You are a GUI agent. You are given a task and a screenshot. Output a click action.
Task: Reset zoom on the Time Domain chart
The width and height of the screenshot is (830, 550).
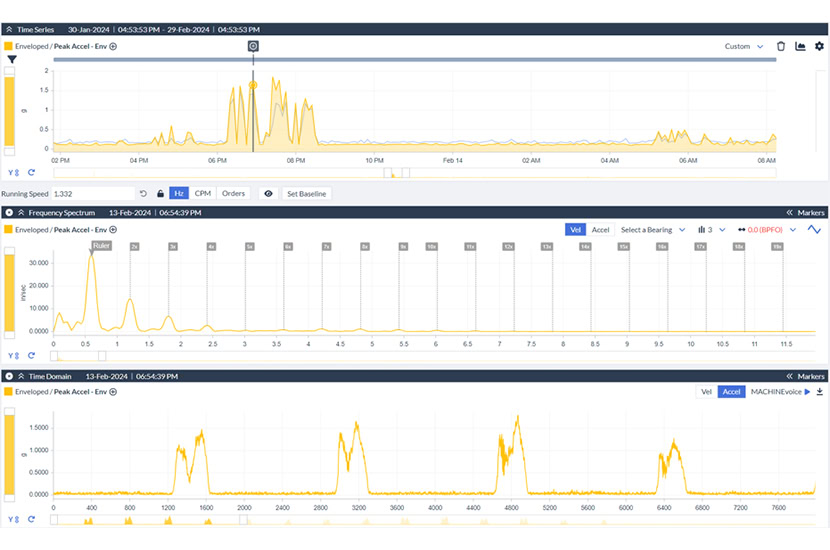click(x=31, y=520)
